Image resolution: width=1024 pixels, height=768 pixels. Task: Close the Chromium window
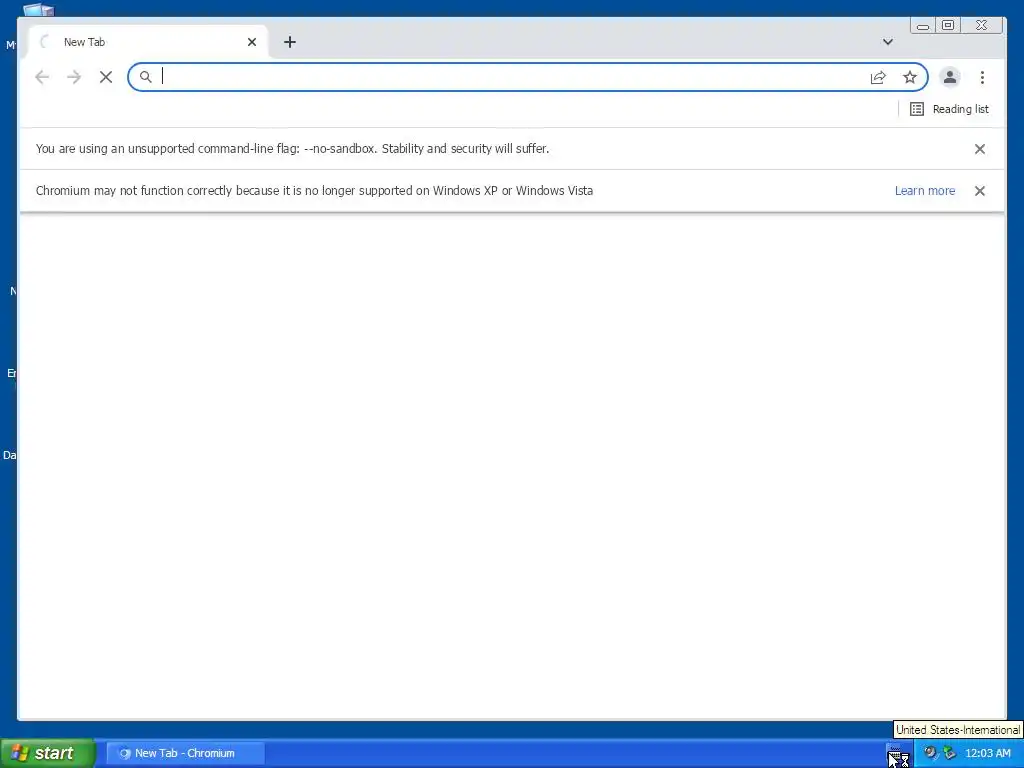coord(982,25)
